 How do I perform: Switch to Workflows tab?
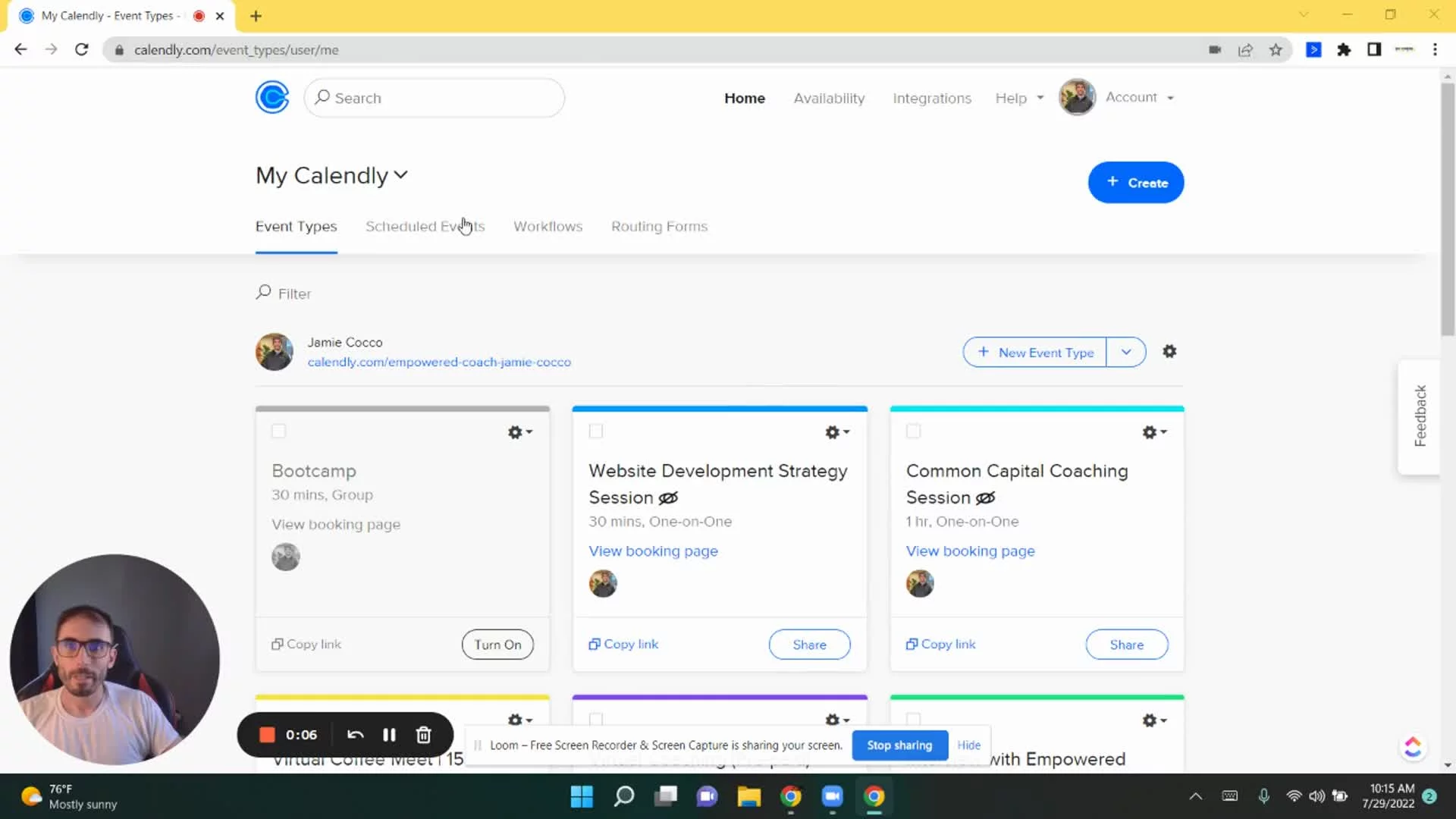point(548,227)
